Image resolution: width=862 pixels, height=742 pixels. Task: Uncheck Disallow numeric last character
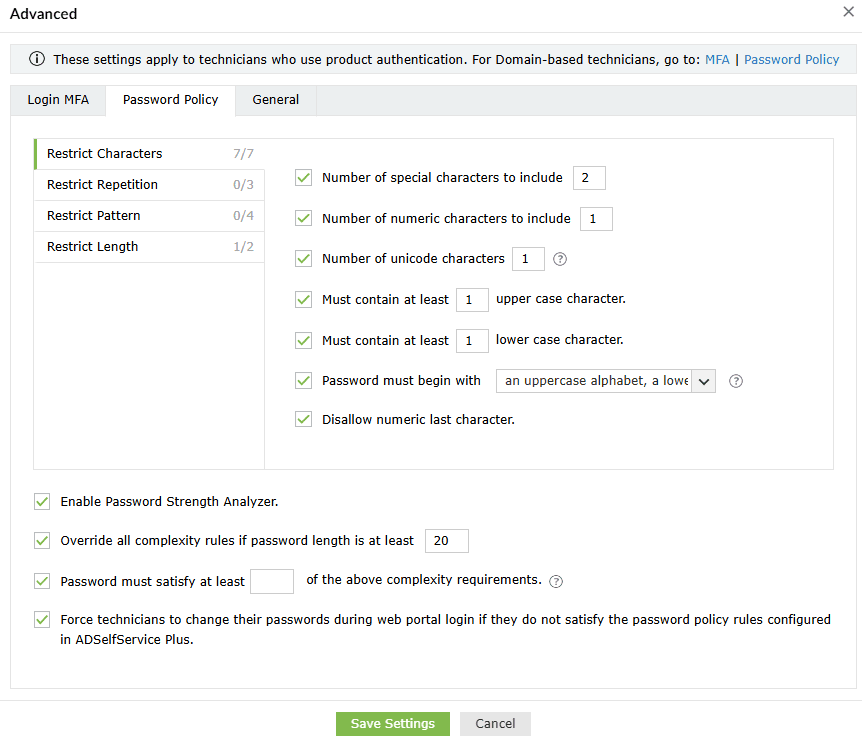pyautogui.click(x=303, y=419)
